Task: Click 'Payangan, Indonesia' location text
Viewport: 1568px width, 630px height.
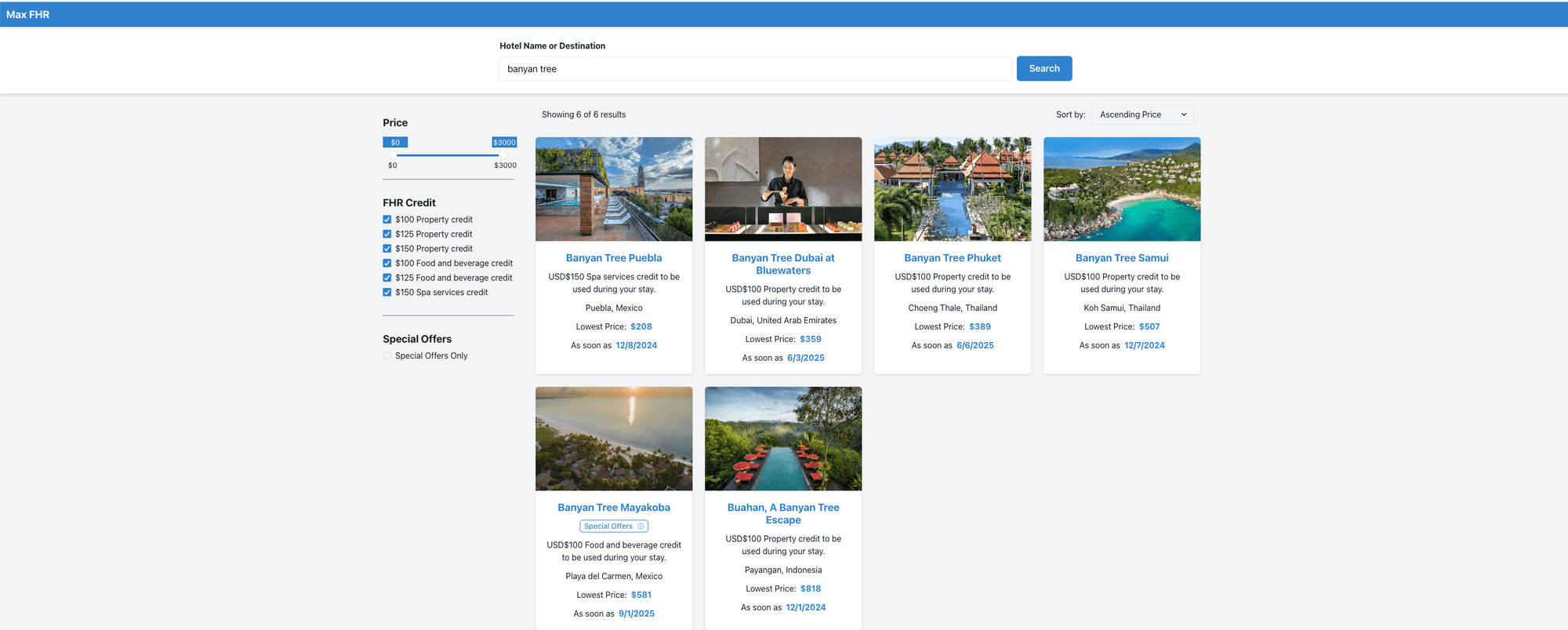Action: (783, 570)
